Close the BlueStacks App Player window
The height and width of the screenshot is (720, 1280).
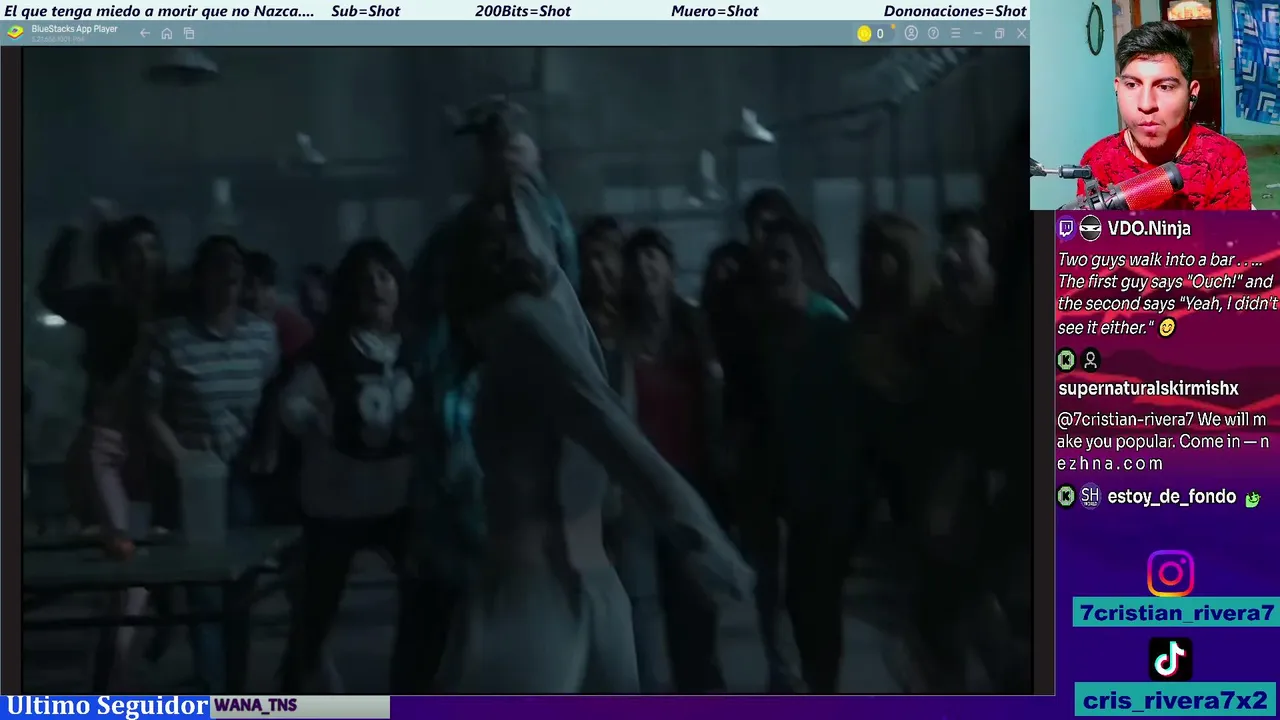(1021, 33)
